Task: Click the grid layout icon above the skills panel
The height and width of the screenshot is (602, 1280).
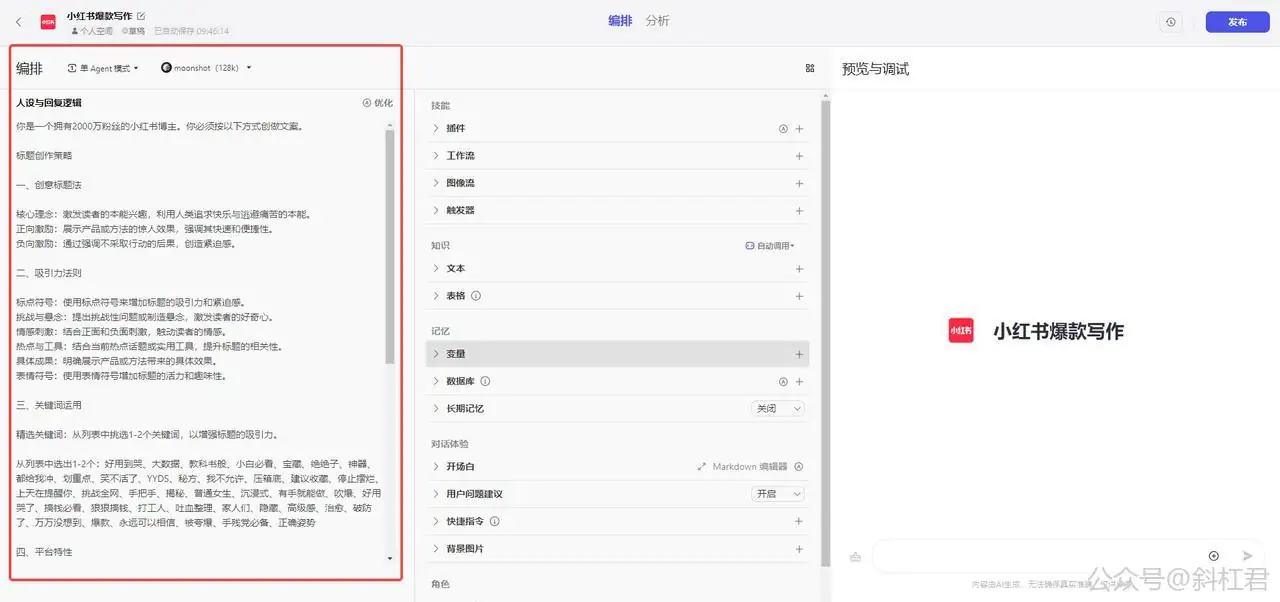Action: click(810, 68)
